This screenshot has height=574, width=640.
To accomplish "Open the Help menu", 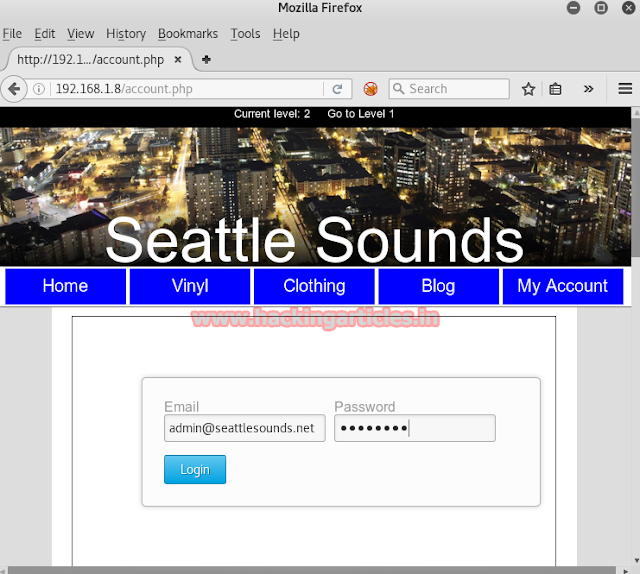I will pyautogui.click(x=286, y=33).
